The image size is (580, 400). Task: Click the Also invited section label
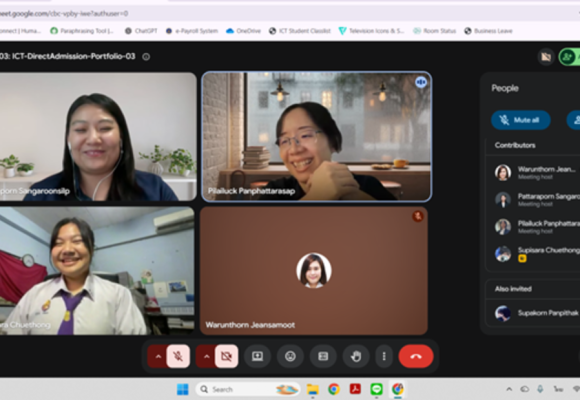click(x=513, y=289)
